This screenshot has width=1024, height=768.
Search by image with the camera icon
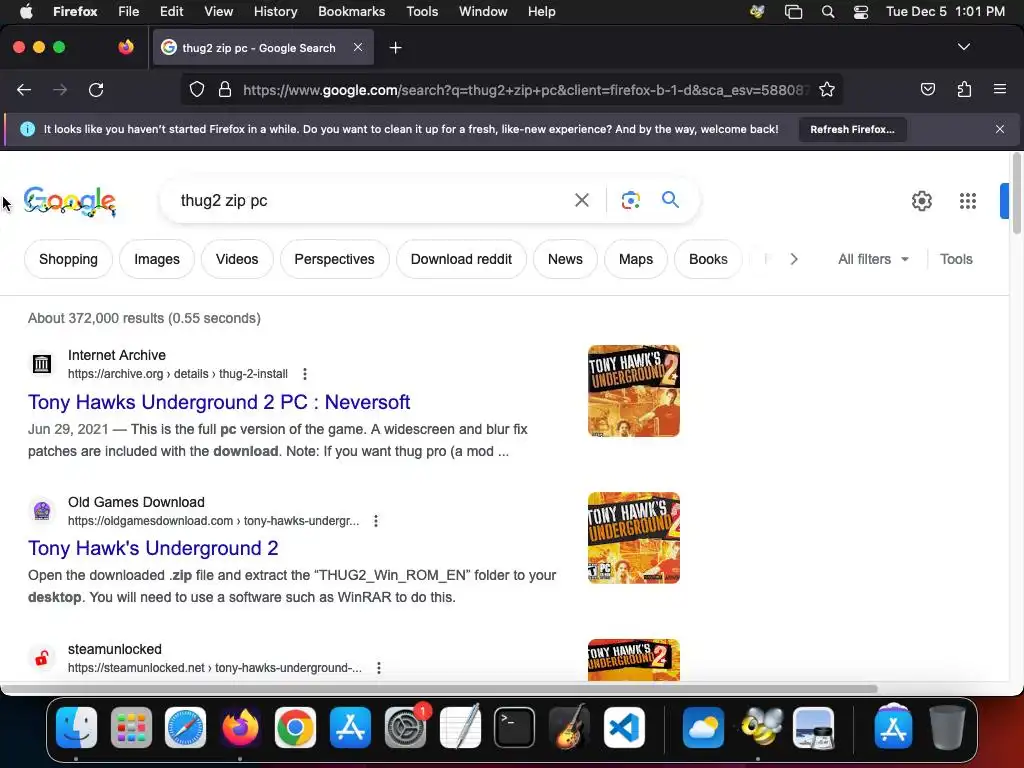pyautogui.click(x=630, y=200)
